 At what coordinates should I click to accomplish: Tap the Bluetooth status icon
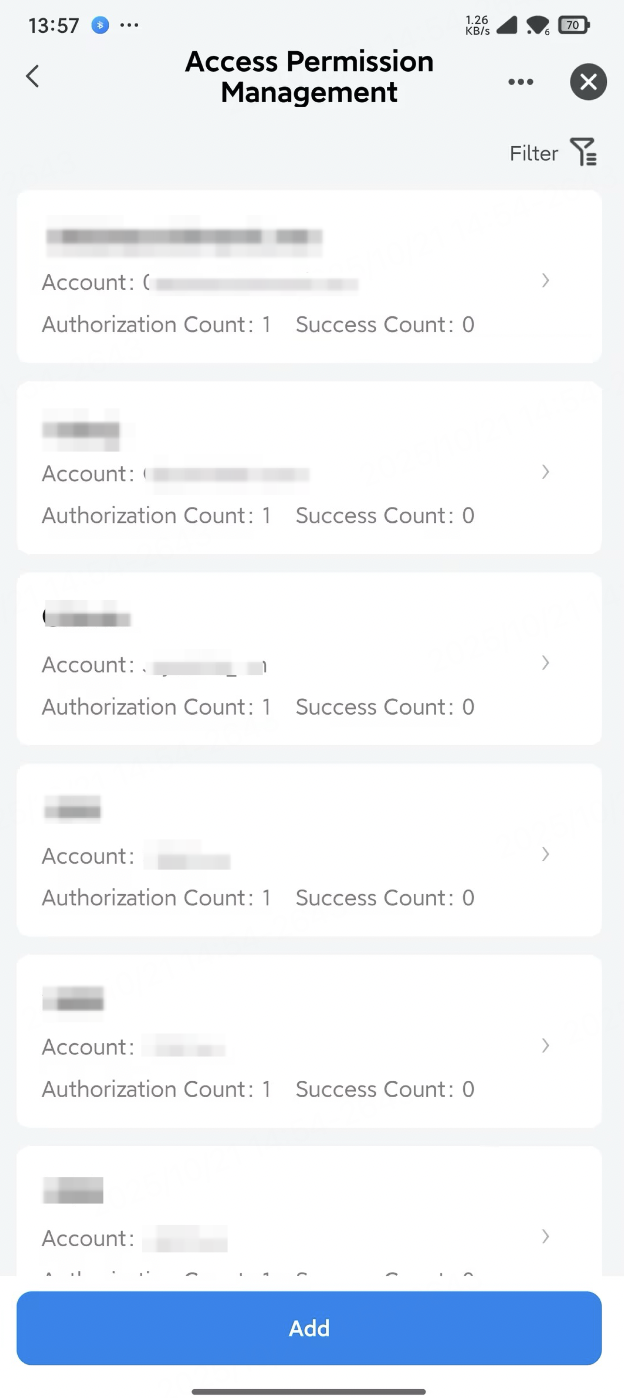coord(99,25)
